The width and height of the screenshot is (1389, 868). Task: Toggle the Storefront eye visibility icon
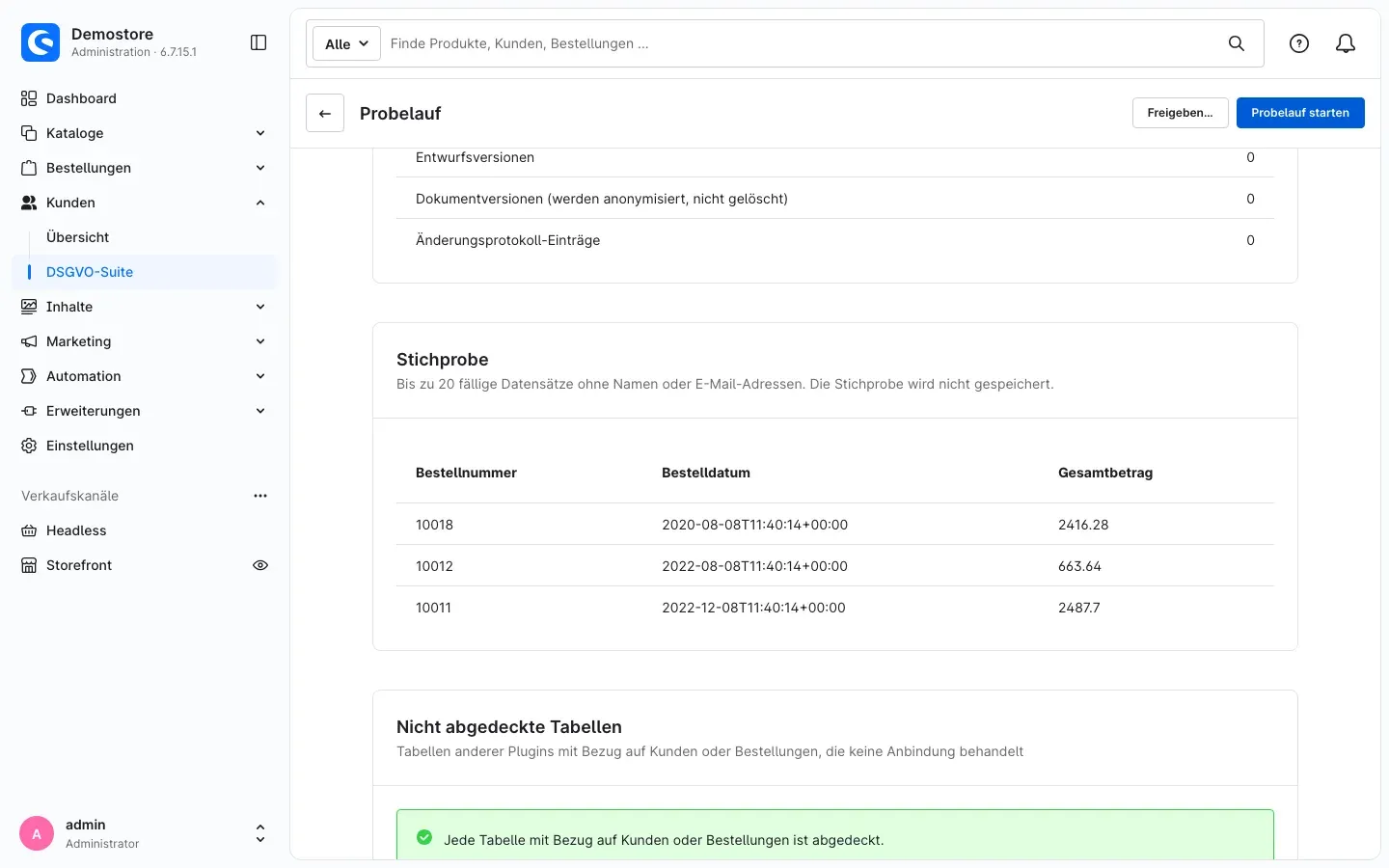pyautogui.click(x=260, y=565)
